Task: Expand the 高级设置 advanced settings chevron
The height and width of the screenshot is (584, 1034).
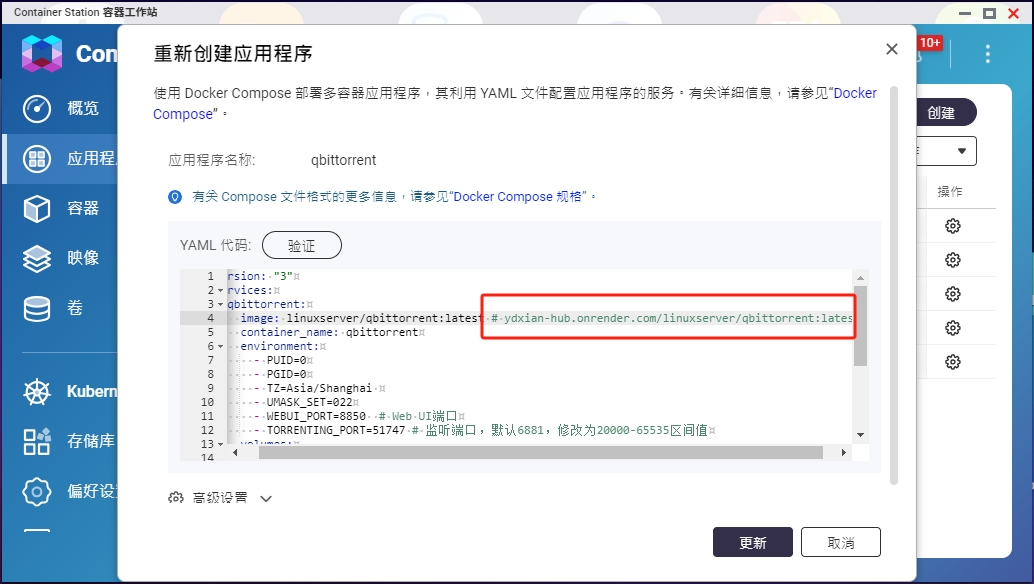Action: [x=266, y=499]
